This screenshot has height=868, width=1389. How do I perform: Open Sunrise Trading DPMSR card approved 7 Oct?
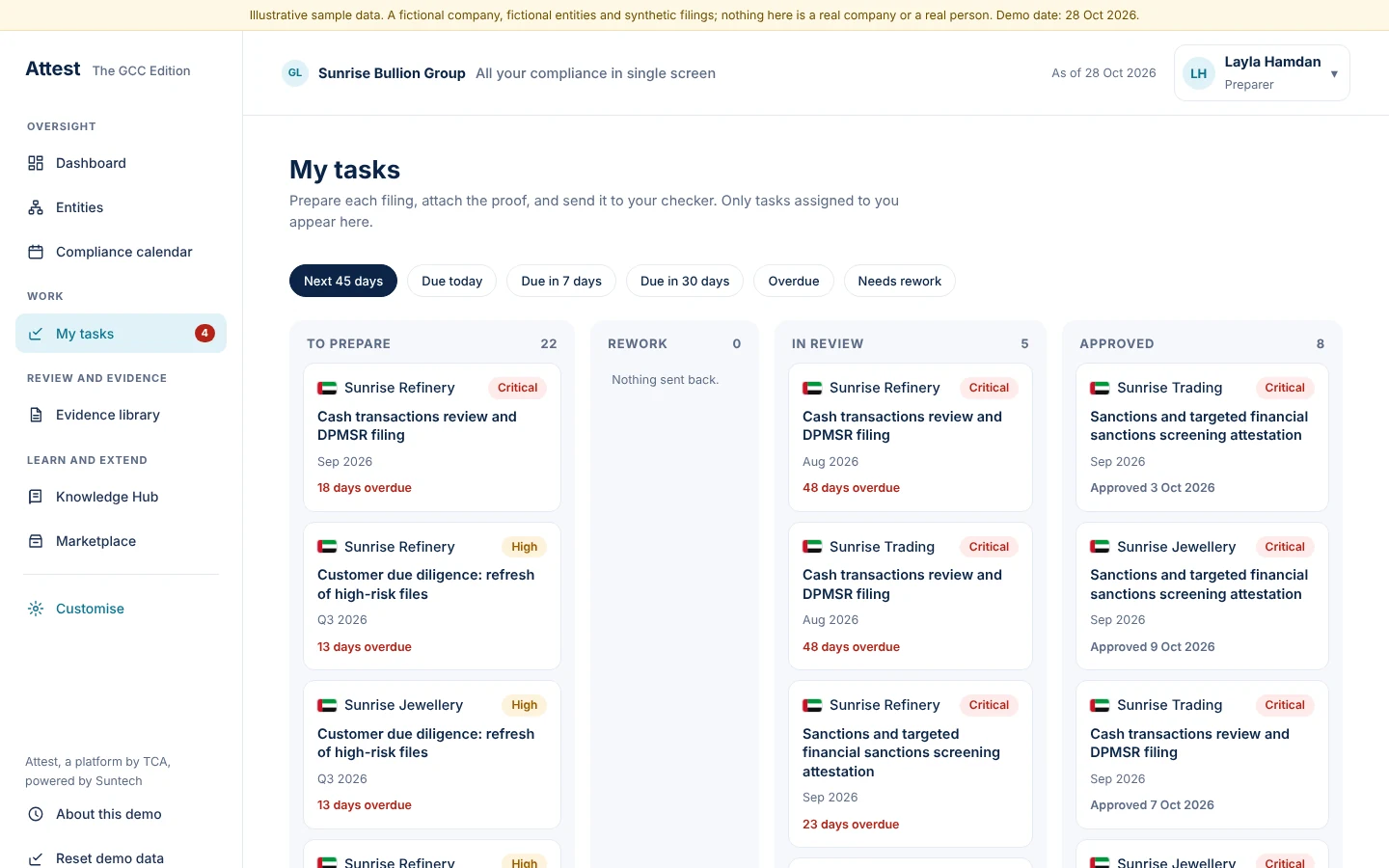tap(1202, 755)
